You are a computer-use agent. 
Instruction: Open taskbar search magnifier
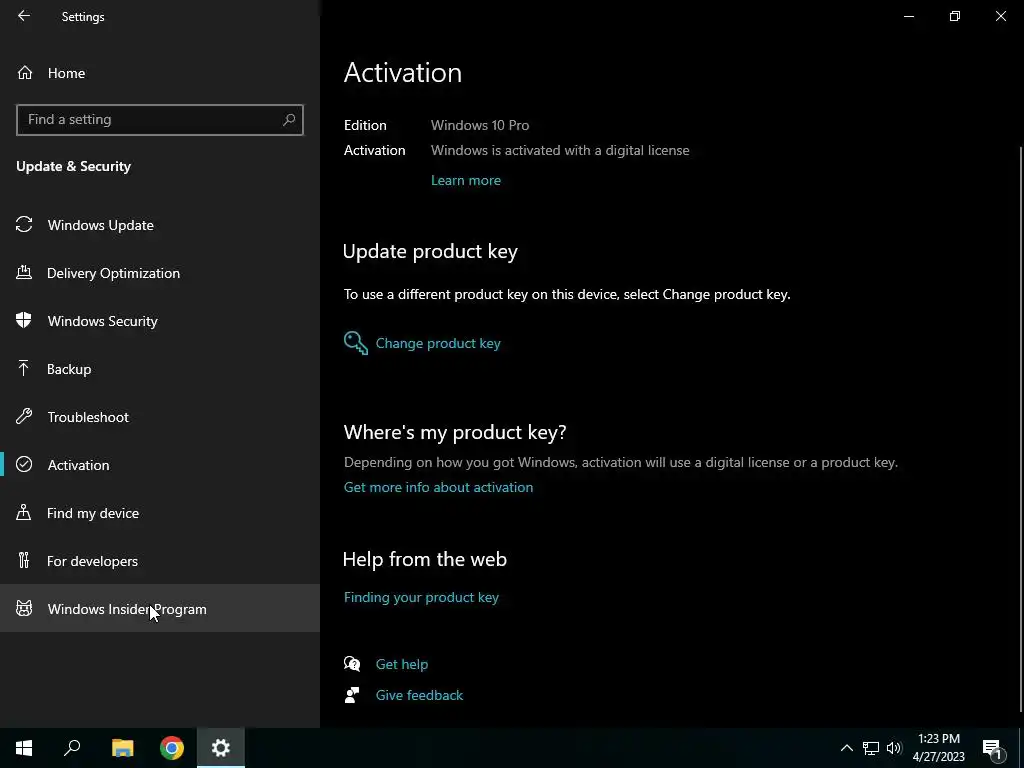pyautogui.click(x=72, y=748)
